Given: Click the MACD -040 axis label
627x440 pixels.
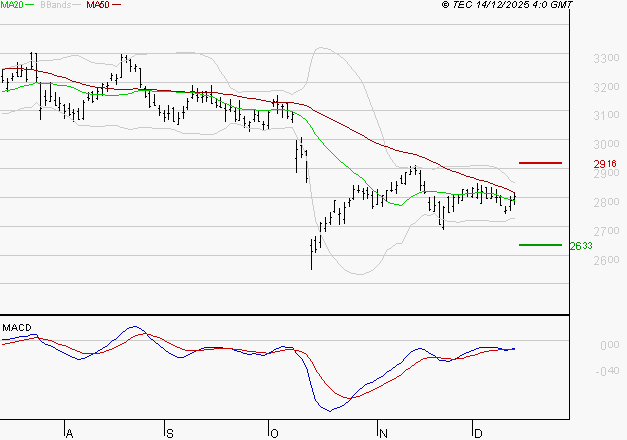Looking at the screenshot, I should pyautogui.click(x=607, y=371).
